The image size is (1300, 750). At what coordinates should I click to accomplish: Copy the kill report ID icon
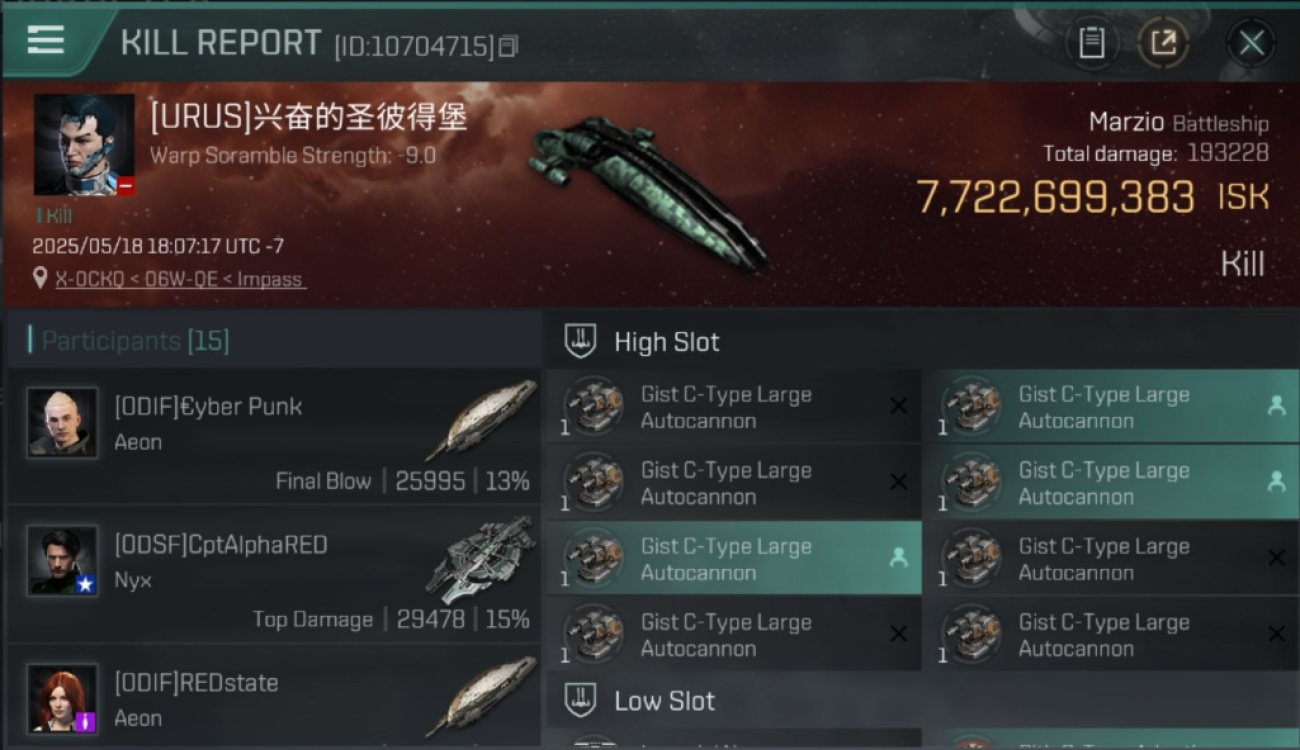pos(509,46)
